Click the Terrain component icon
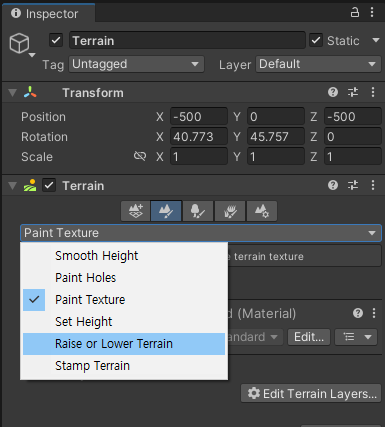Screen dimensions: 385x427 click(30, 185)
